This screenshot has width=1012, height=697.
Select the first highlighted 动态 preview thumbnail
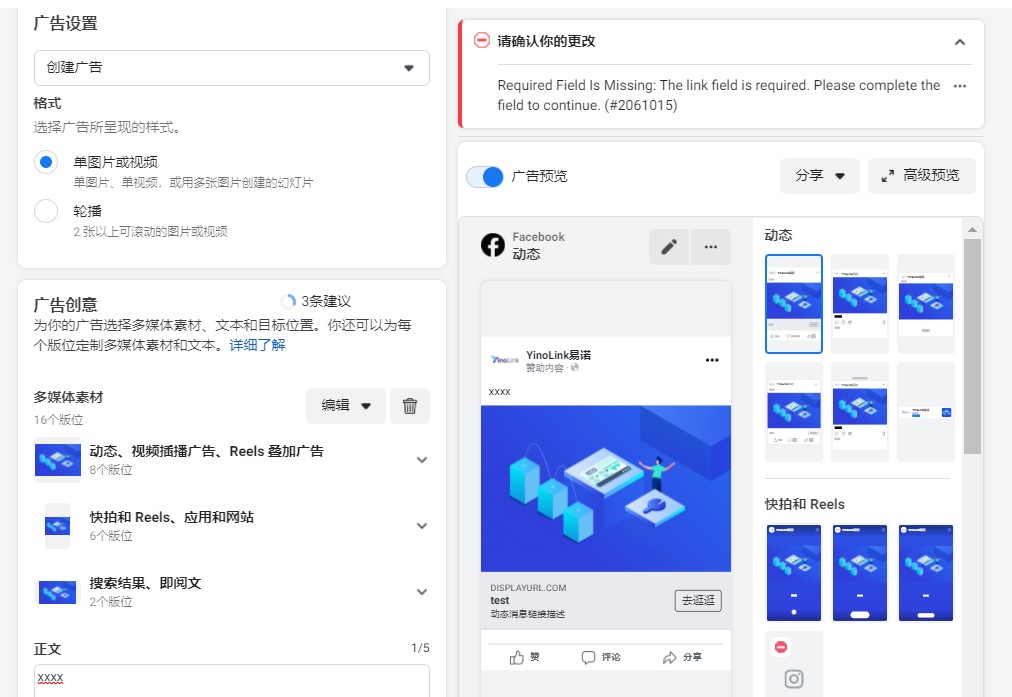point(794,304)
